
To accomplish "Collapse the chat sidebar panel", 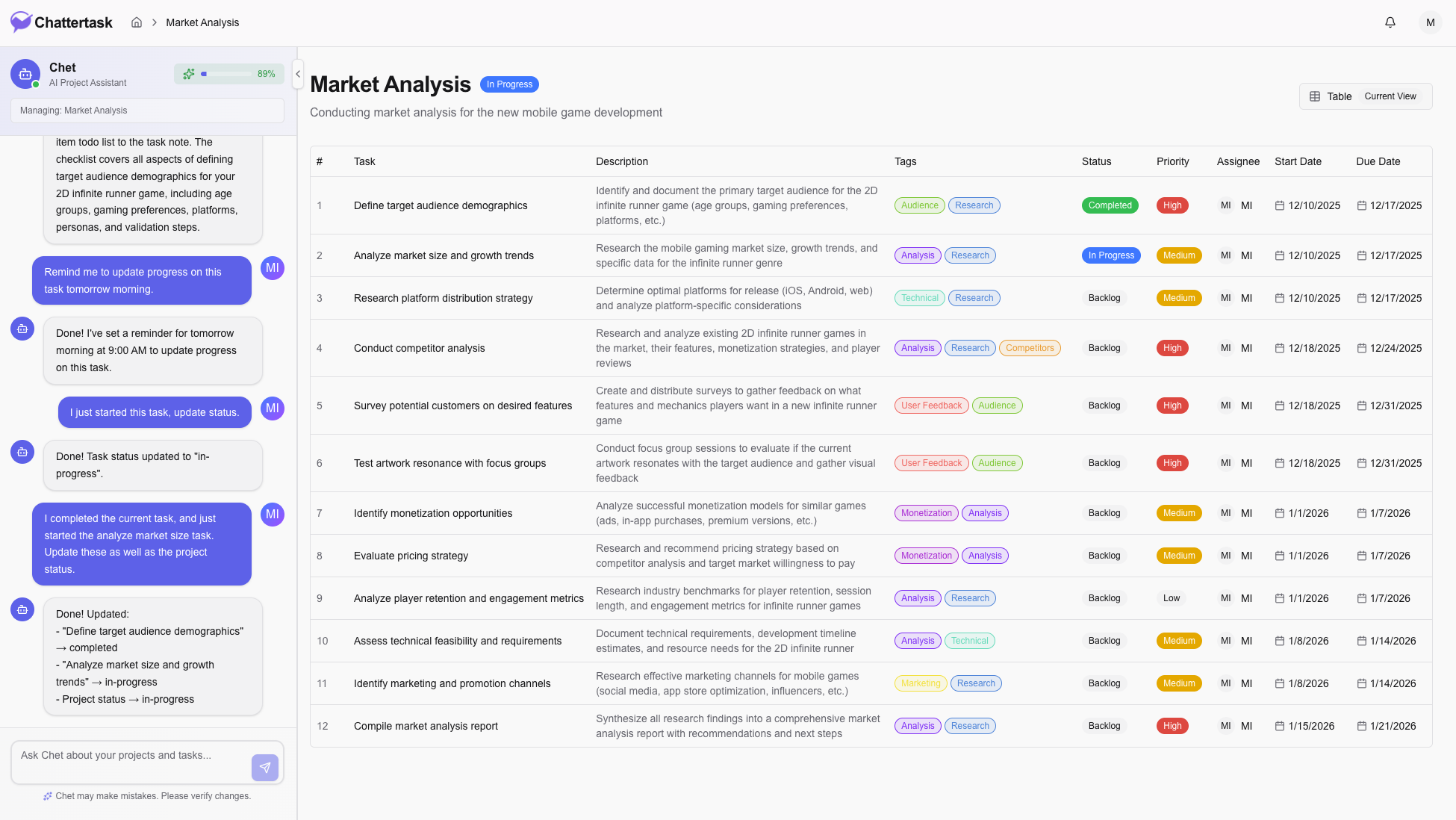I will pos(298,74).
